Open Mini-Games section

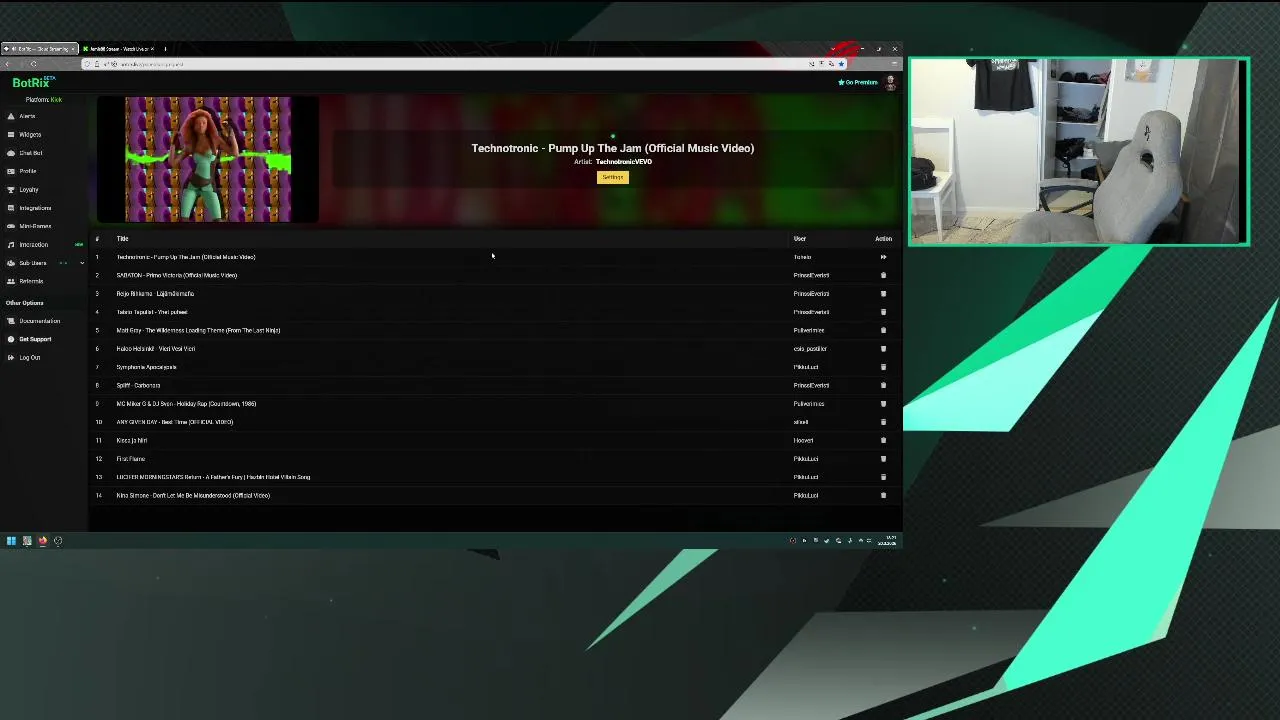pyautogui.click(x=34, y=226)
